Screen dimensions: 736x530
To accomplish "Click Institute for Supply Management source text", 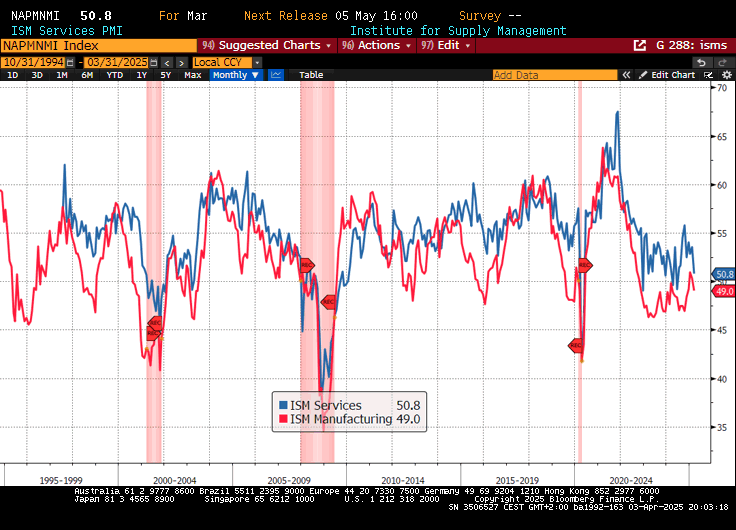I will (458, 31).
